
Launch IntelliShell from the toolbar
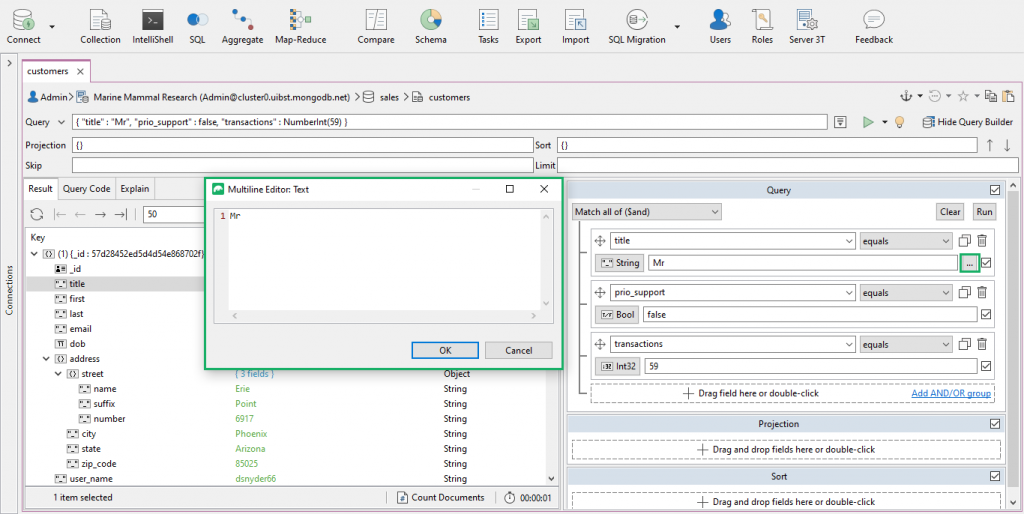152,26
